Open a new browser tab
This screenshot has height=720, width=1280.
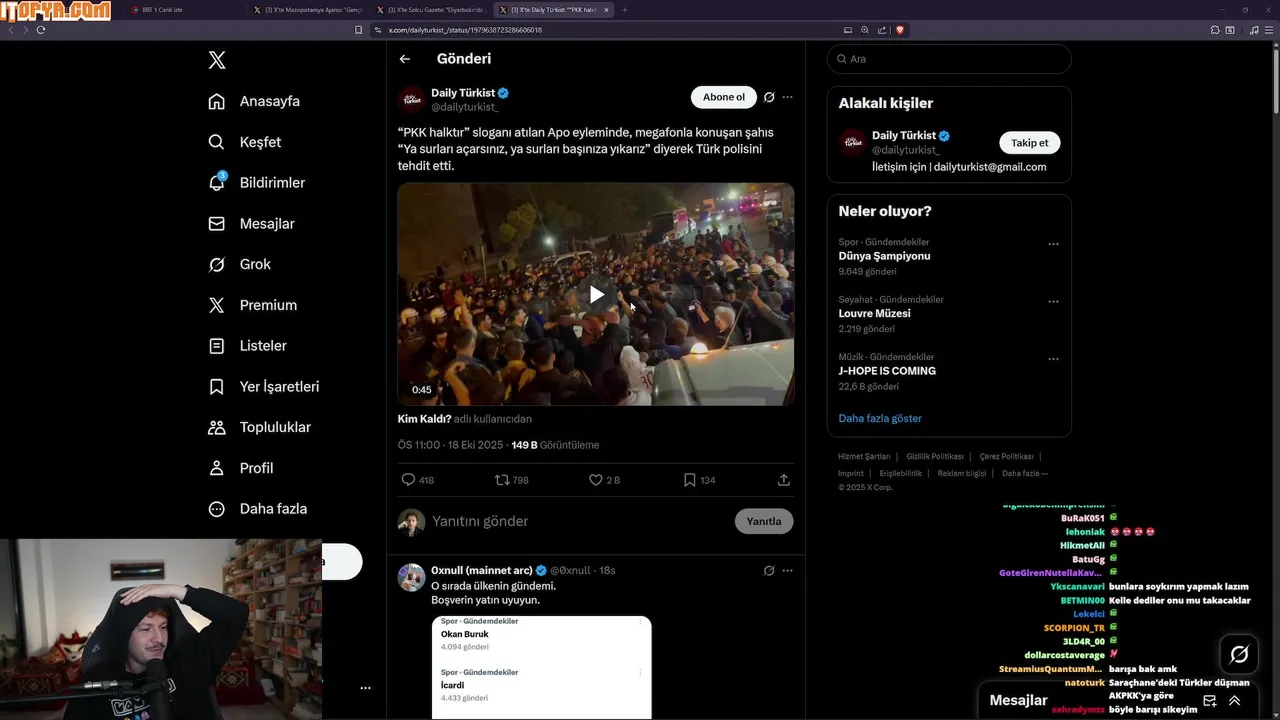point(625,10)
